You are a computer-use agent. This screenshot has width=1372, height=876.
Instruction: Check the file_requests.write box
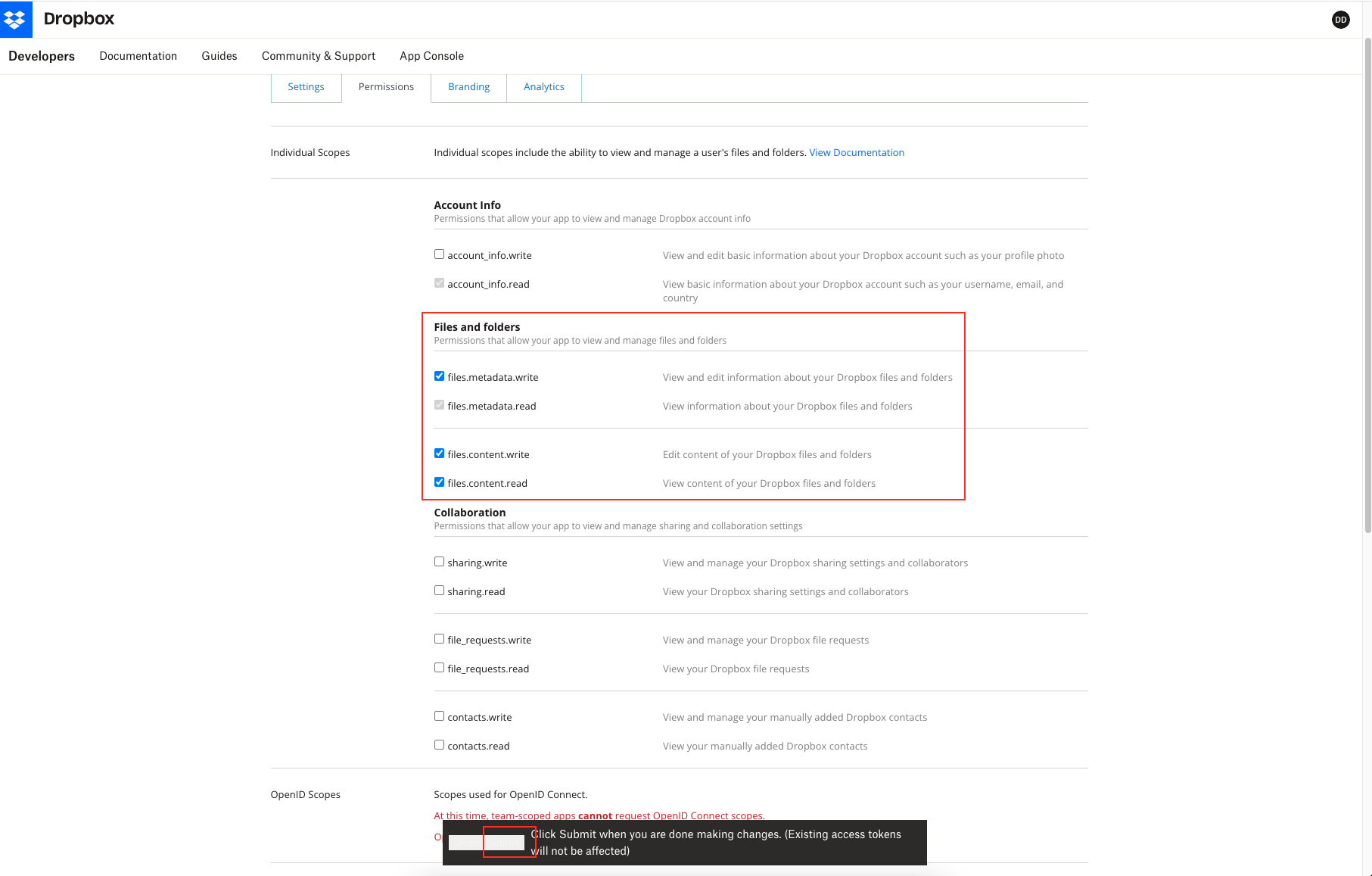click(439, 639)
